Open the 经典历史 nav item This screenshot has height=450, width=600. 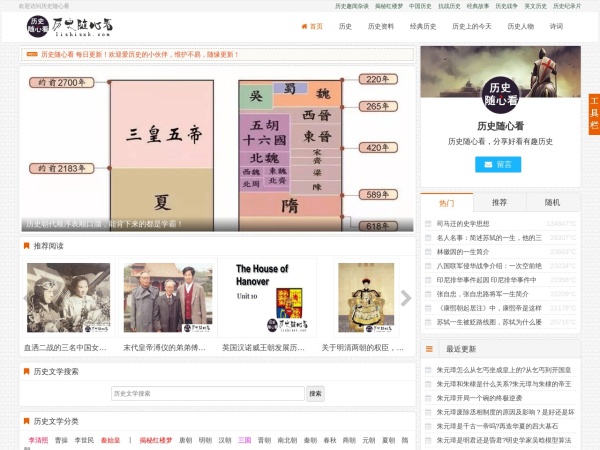click(423, 26)
